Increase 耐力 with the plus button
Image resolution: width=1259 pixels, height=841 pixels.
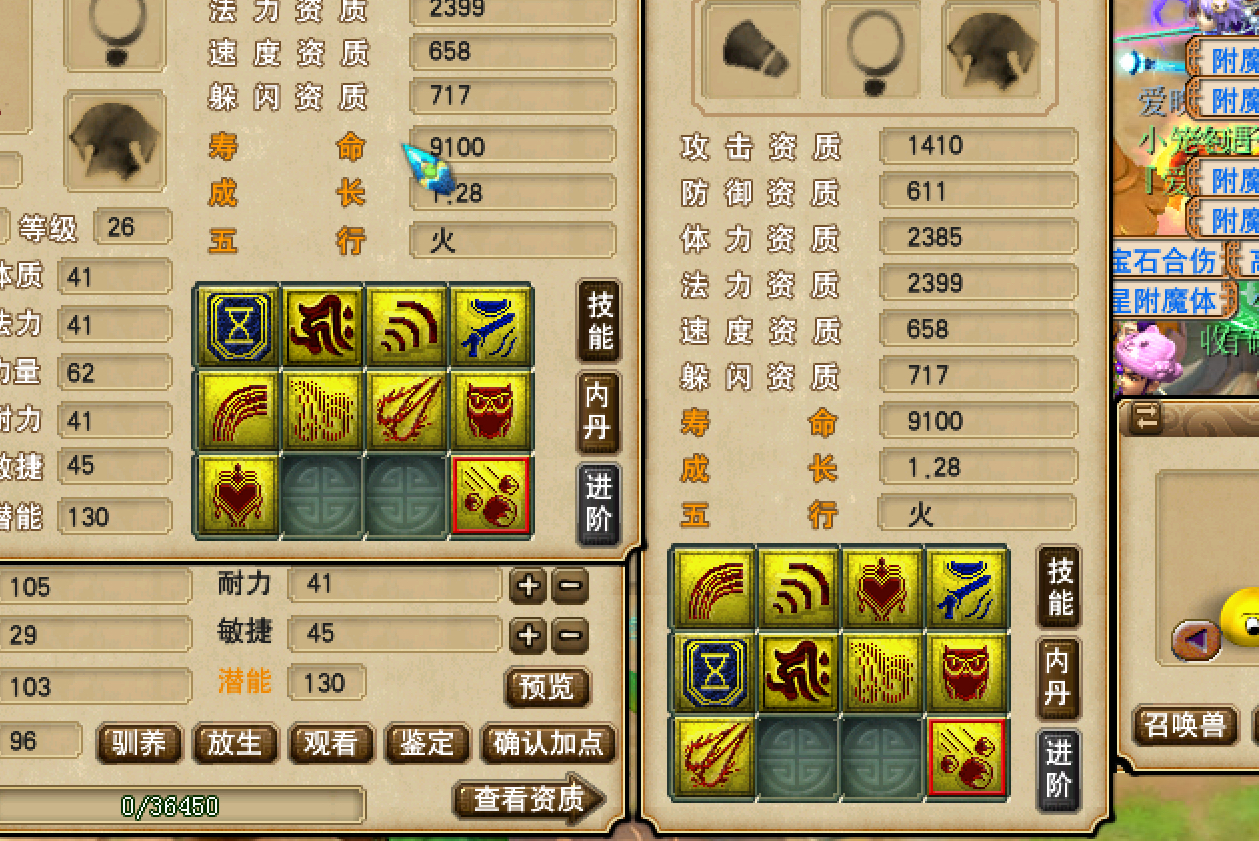(528, 587)
